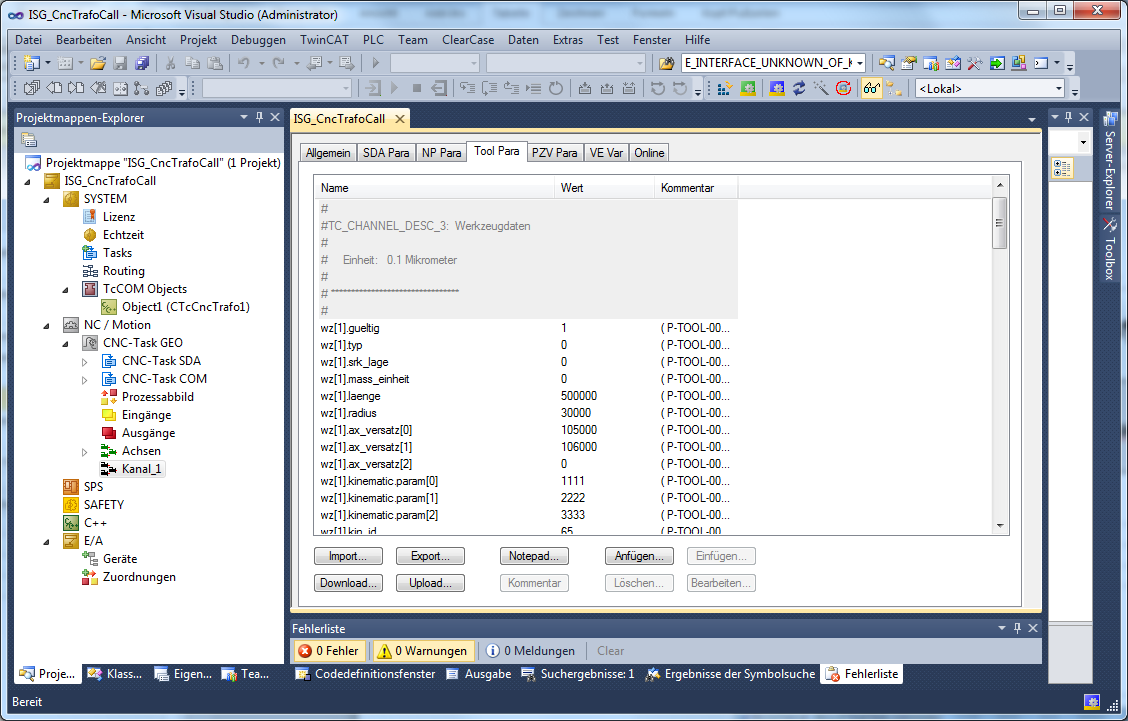
Task: Click the Find in Files folder icon
Action: (x=667, y=63)
